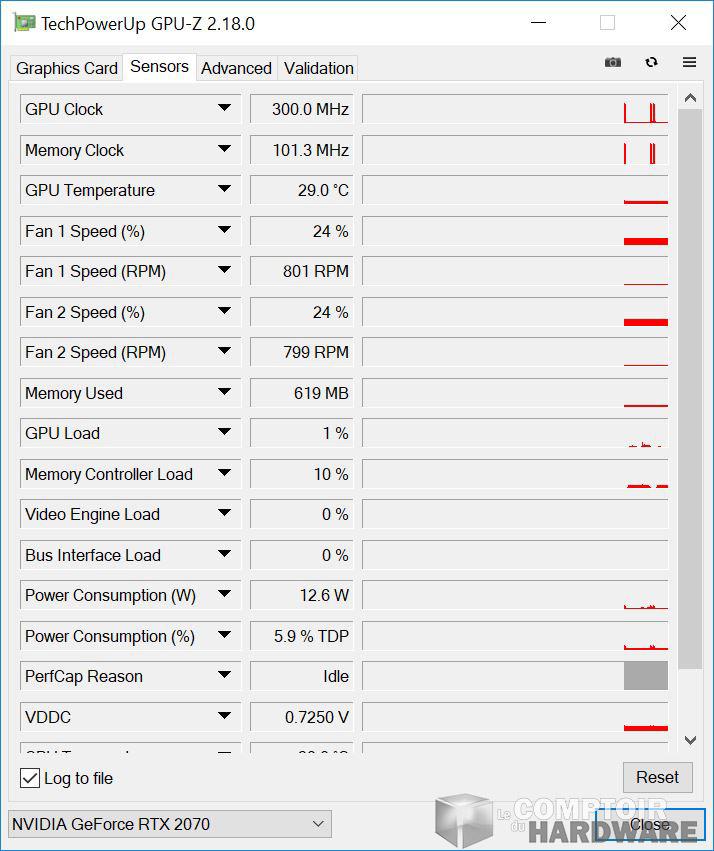
Task: Open the PerfCap Reason dropdown
Action: [x=225, y=676]
